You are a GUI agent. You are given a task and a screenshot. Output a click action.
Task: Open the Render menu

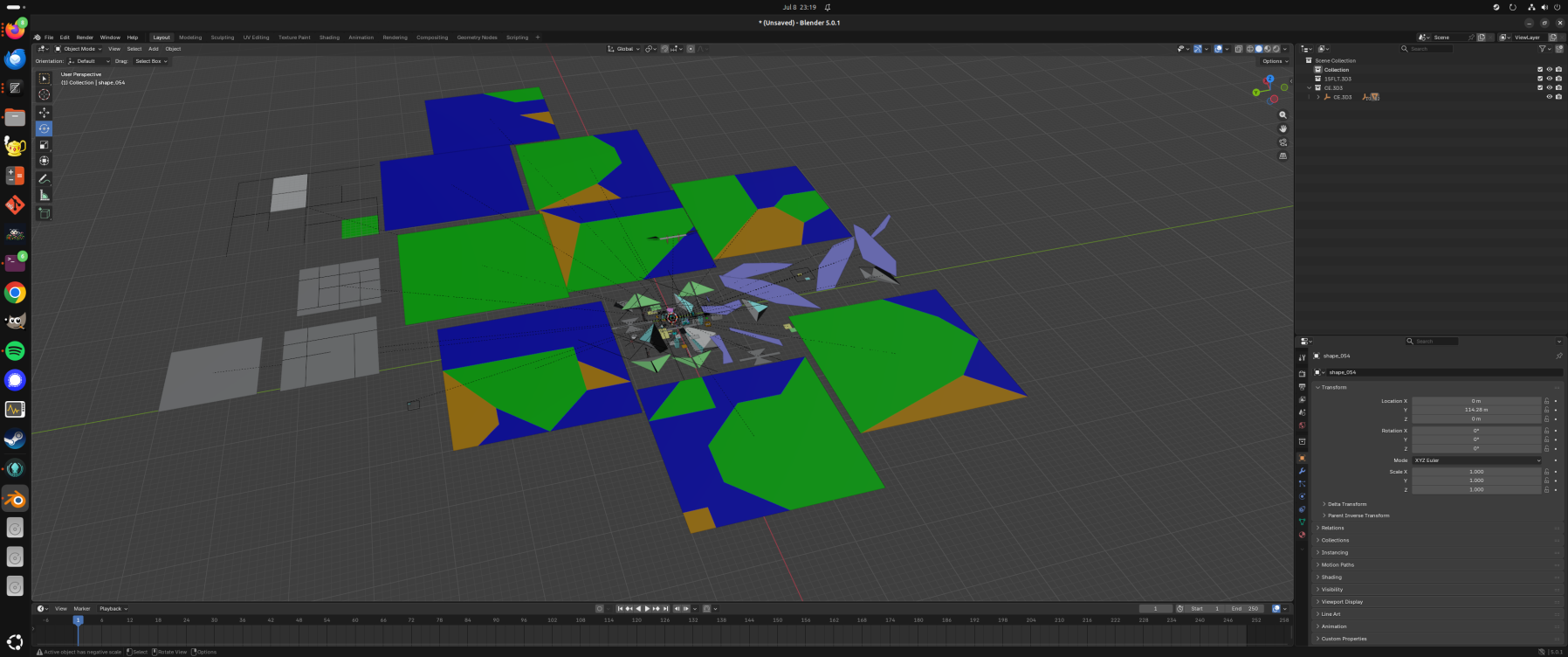point(85,38)
